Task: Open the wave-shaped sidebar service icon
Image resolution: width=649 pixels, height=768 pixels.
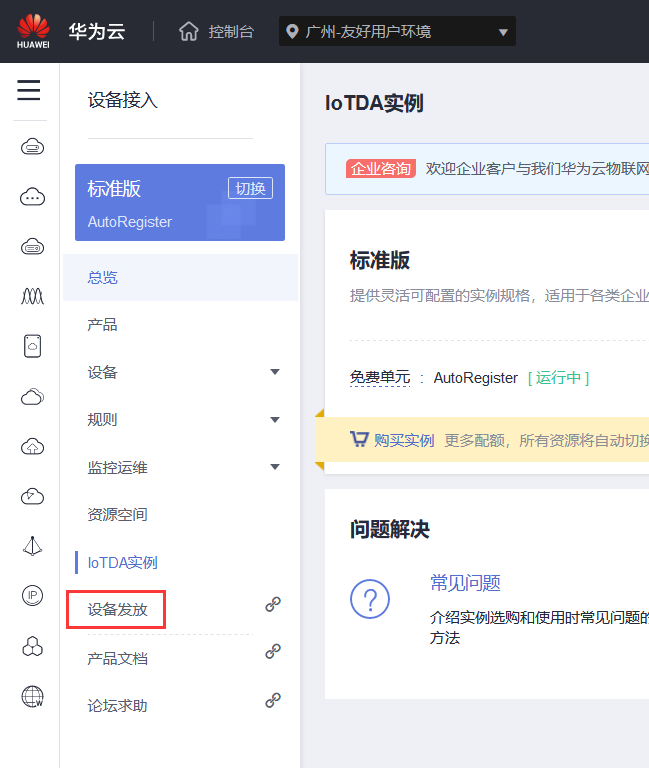Action: coord(32,296)
